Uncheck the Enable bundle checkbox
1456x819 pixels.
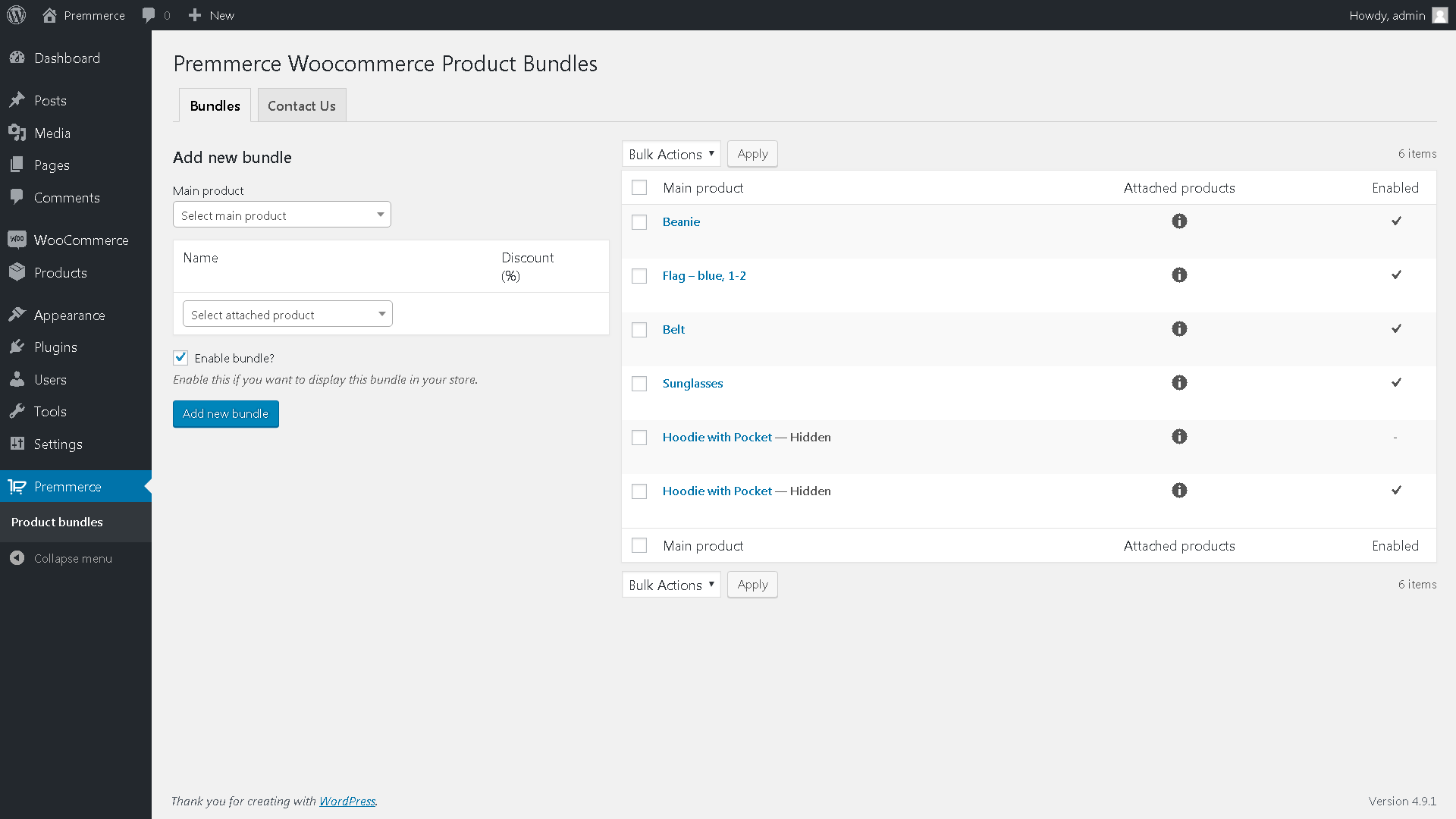pos(180,358)
